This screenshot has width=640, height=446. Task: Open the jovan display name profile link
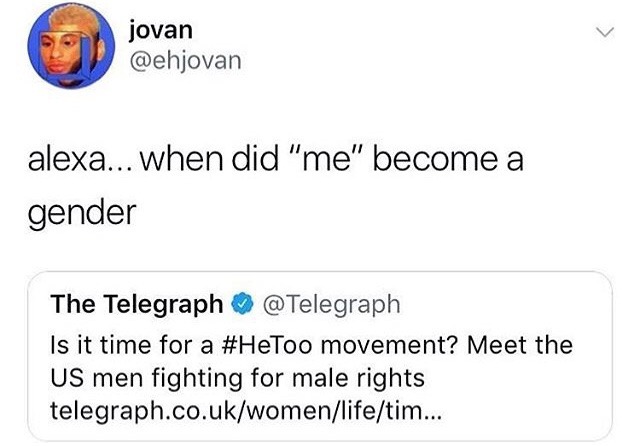[x=159, y=31]
